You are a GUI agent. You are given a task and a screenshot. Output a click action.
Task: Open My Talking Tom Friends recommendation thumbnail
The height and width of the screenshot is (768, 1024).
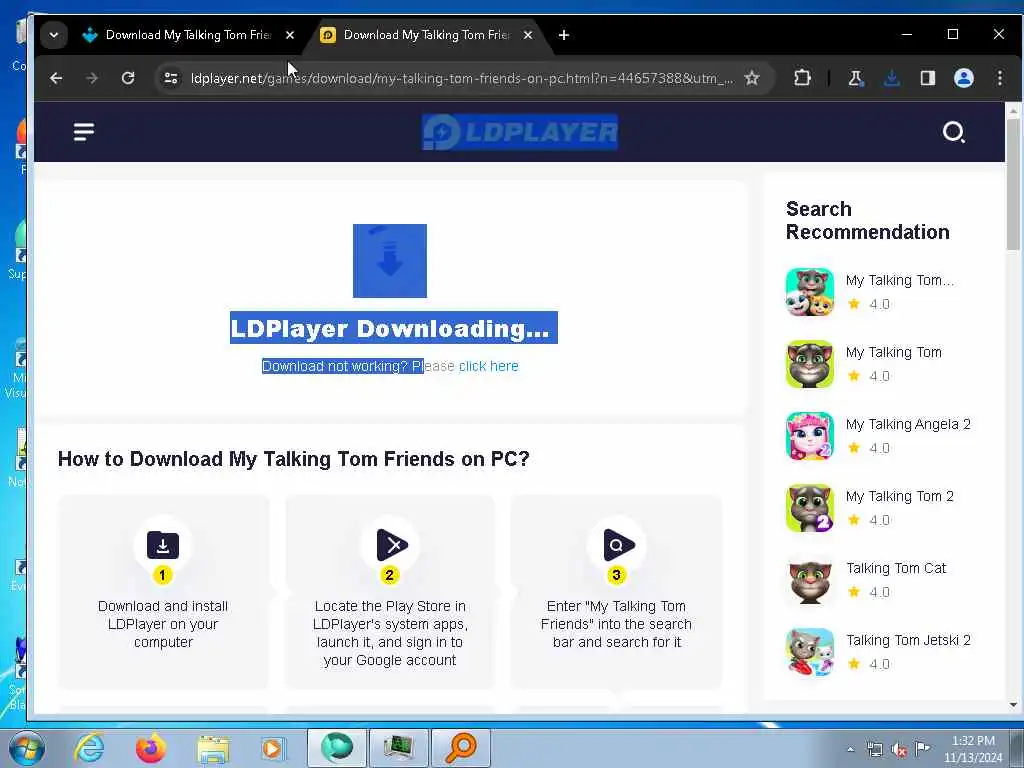coord(810,292)
